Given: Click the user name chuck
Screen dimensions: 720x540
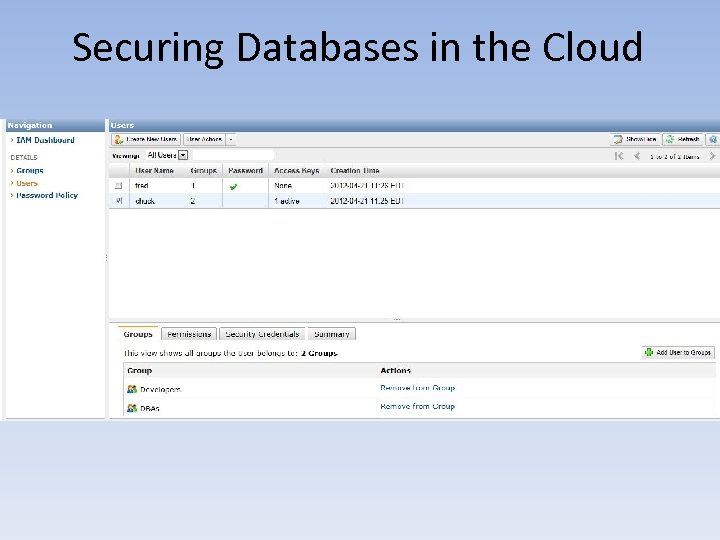Looking at the screenshot, I should click(x=145, y=201).
